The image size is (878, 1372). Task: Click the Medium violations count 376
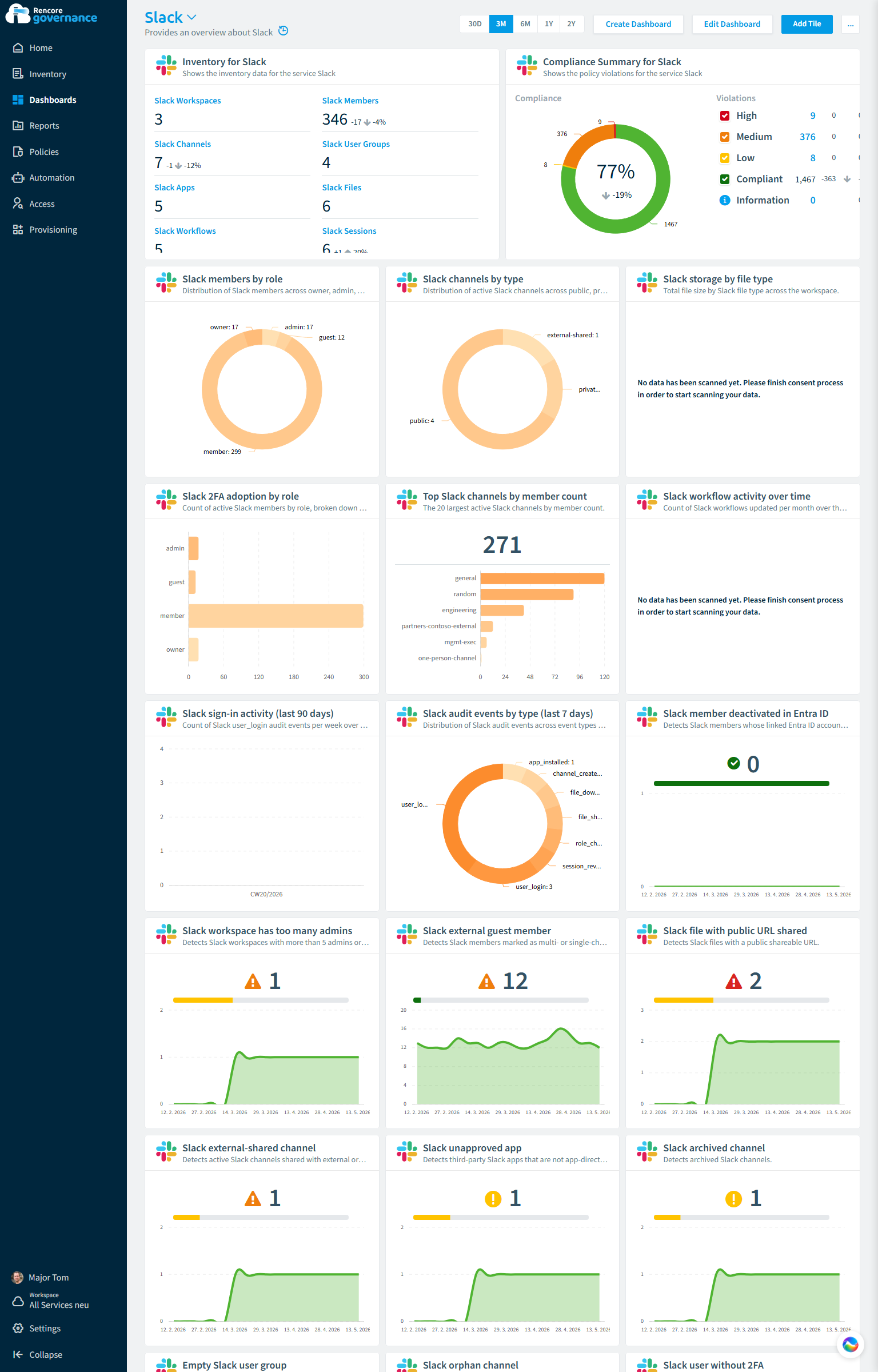(x=807, y=137)
